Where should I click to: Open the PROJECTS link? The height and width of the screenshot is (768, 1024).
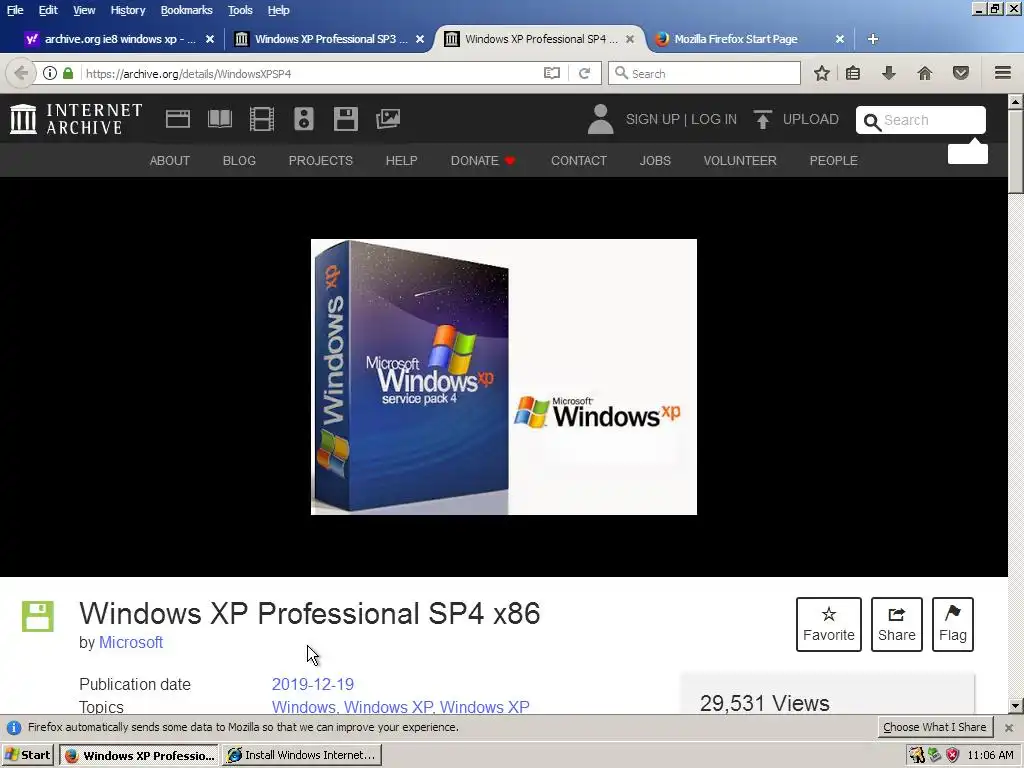coord(321,161)
